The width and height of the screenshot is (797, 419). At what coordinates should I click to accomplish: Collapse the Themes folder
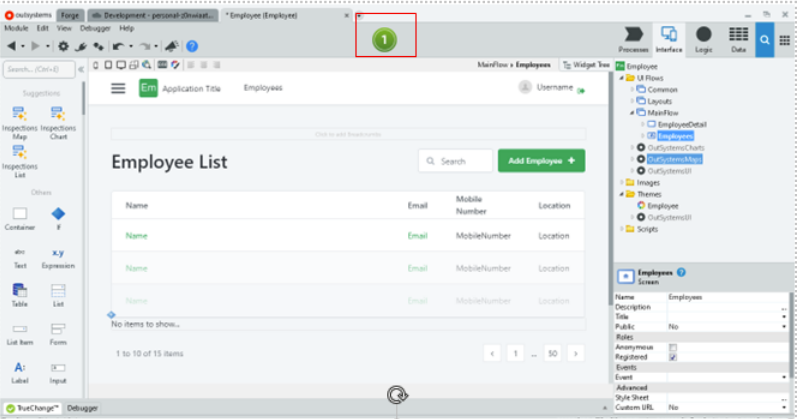tap(622, 194)
